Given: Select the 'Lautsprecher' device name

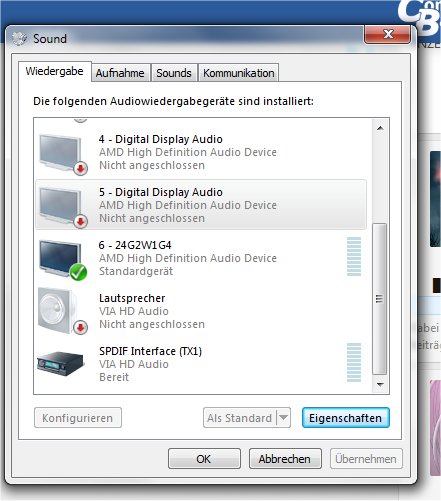Looking at the screenshot, I should [x=132, y=298].
